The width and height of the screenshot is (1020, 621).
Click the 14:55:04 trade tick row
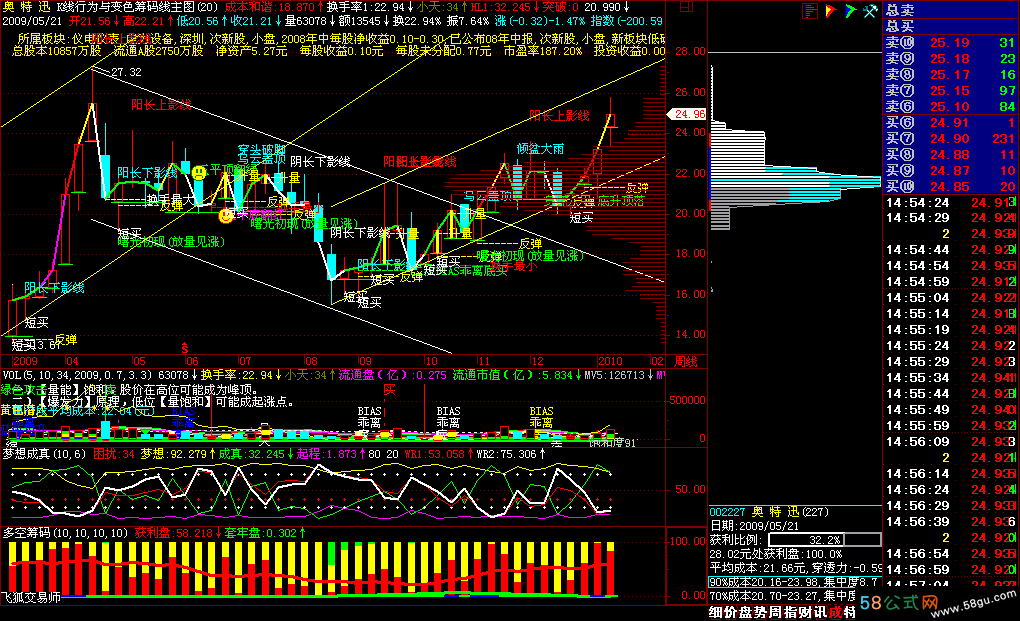click(x=951, y=298)
